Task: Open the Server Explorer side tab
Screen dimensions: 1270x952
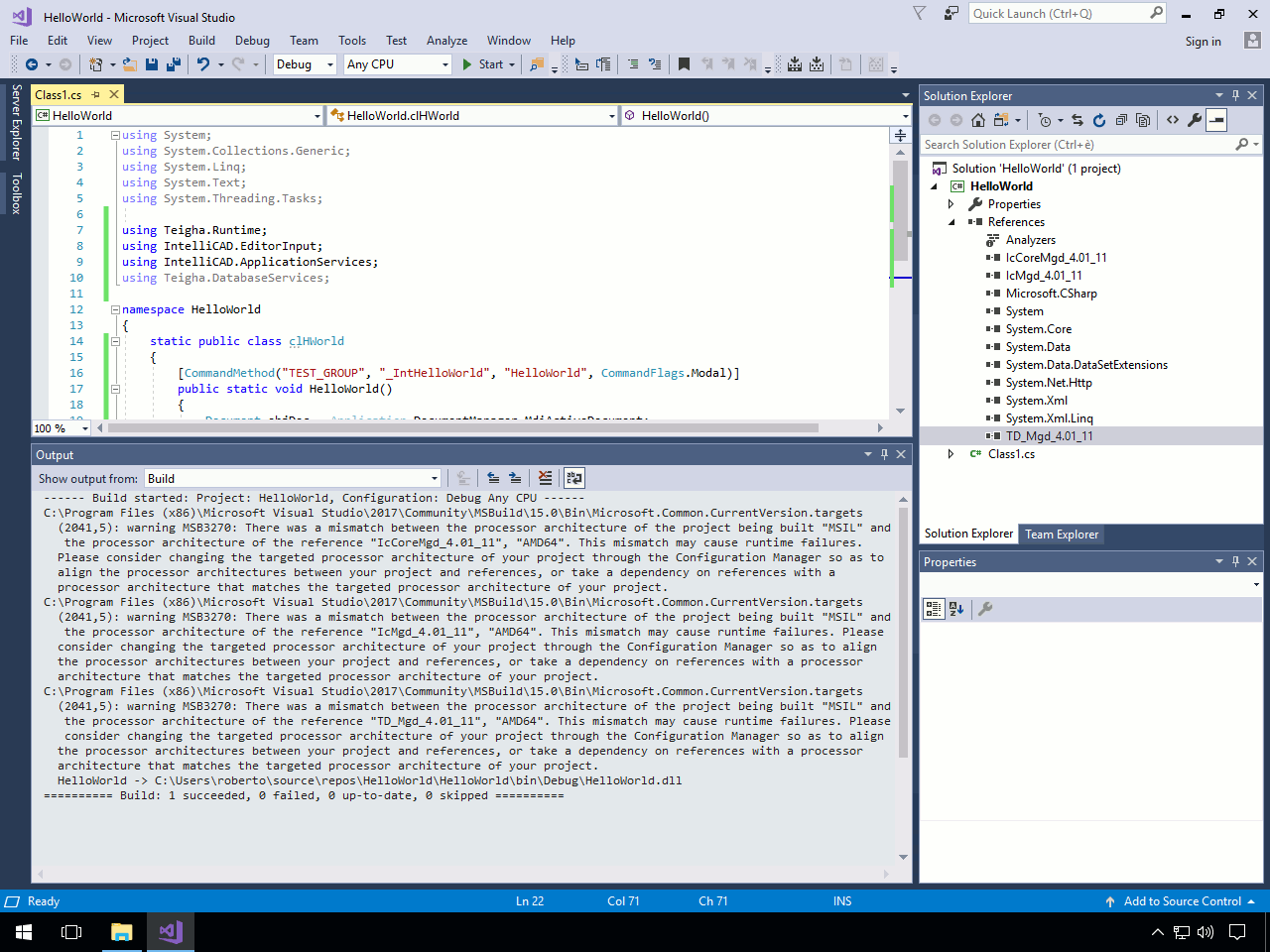Action: pyautogui.click(x=16, y=123)
